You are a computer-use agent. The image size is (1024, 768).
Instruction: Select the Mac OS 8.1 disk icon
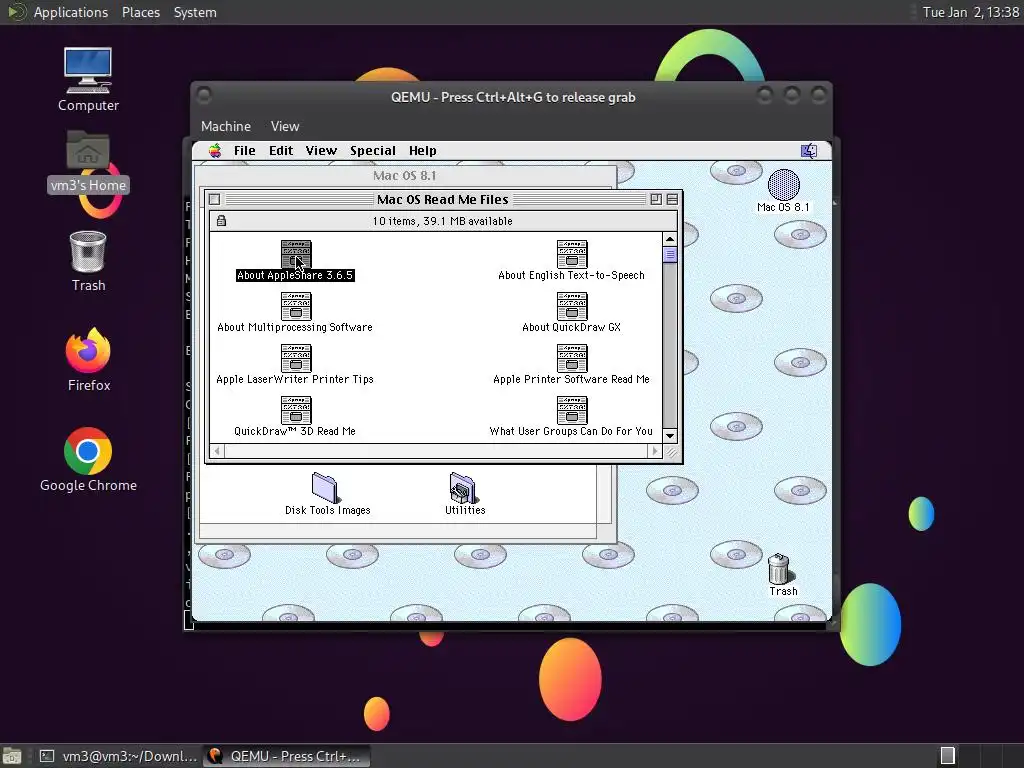(x=784, y=185)
